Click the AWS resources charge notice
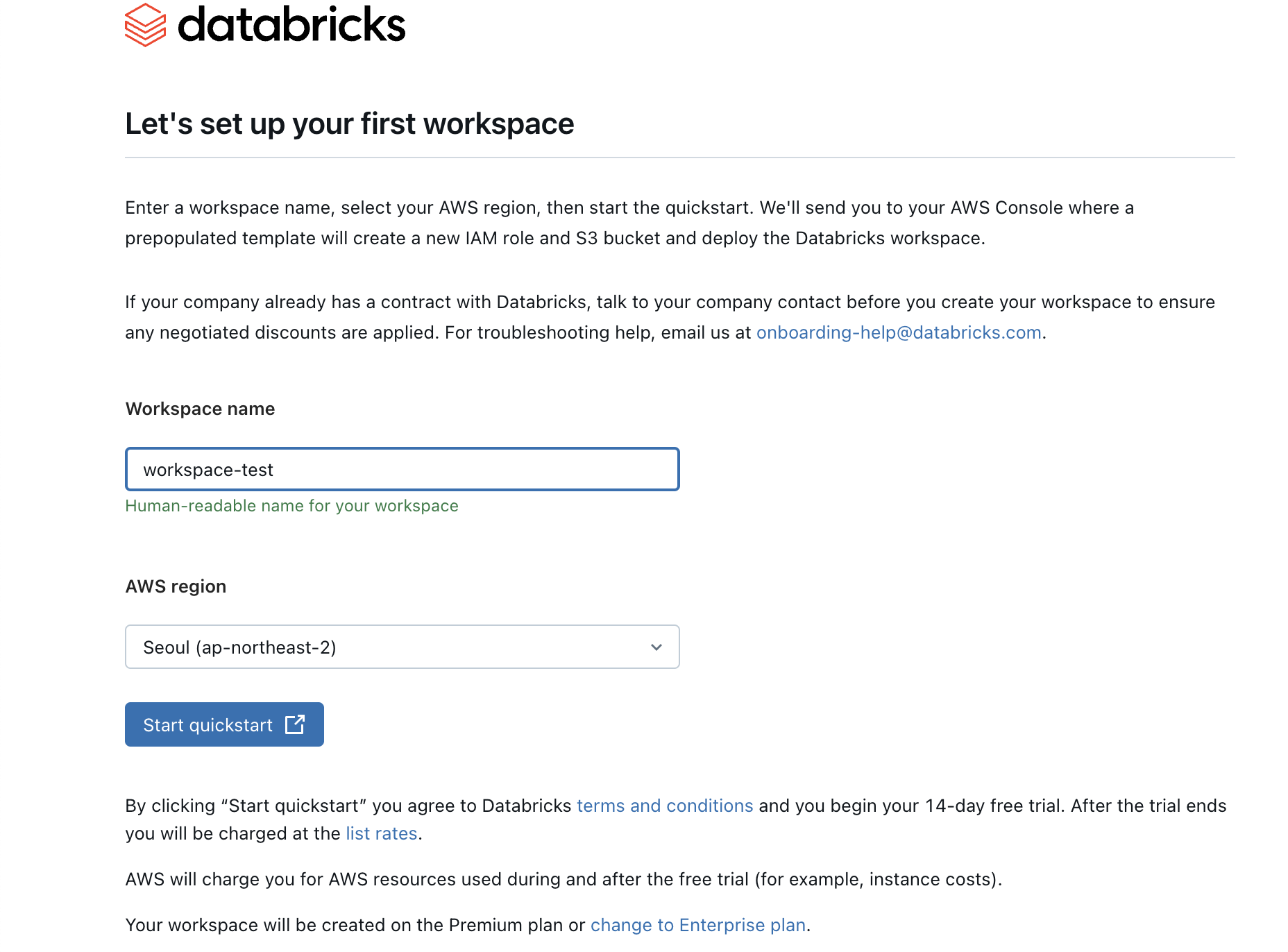The height and width of the screenshot is (952, 1288). pyautogui.click(x=563, y=878)
